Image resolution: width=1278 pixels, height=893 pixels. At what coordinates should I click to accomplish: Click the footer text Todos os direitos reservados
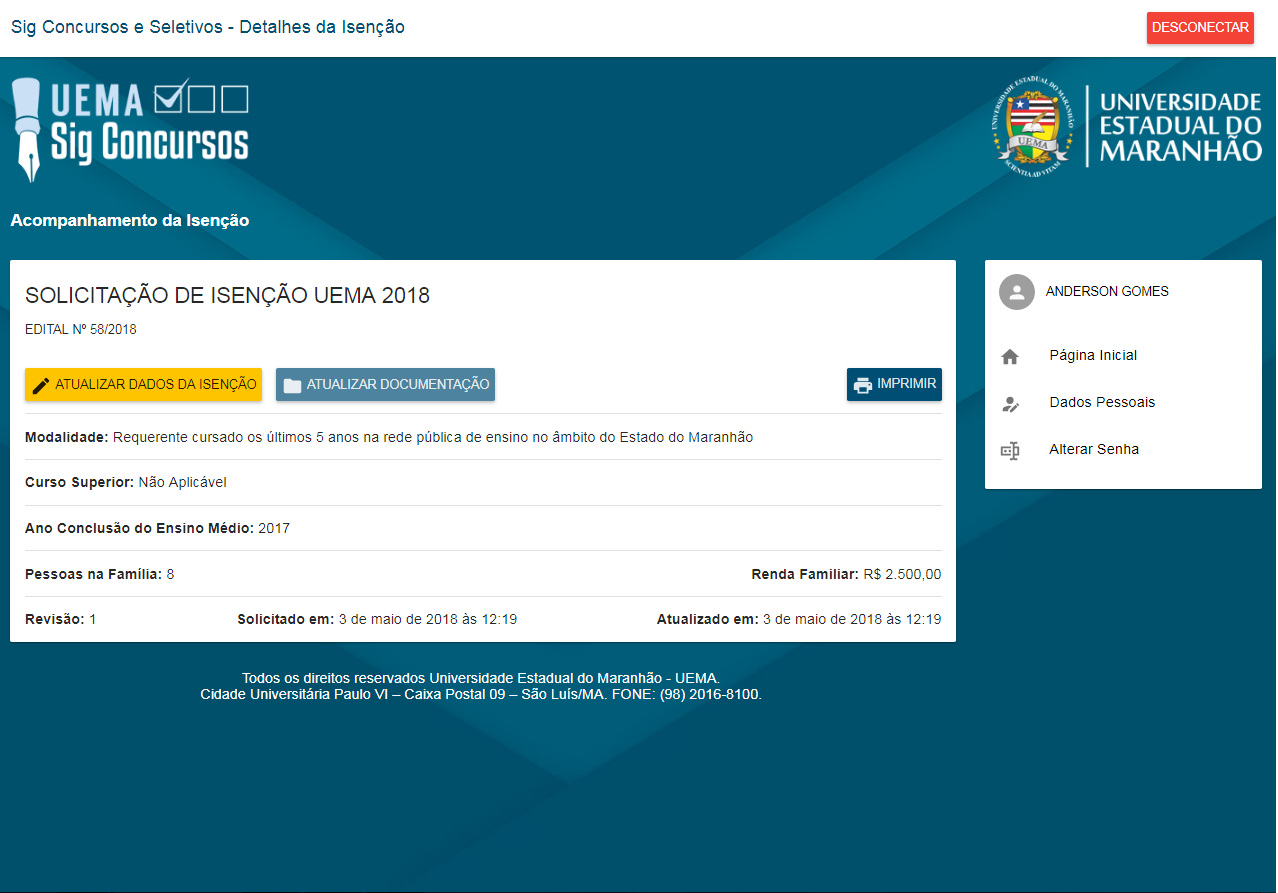(x=481, y=678)
